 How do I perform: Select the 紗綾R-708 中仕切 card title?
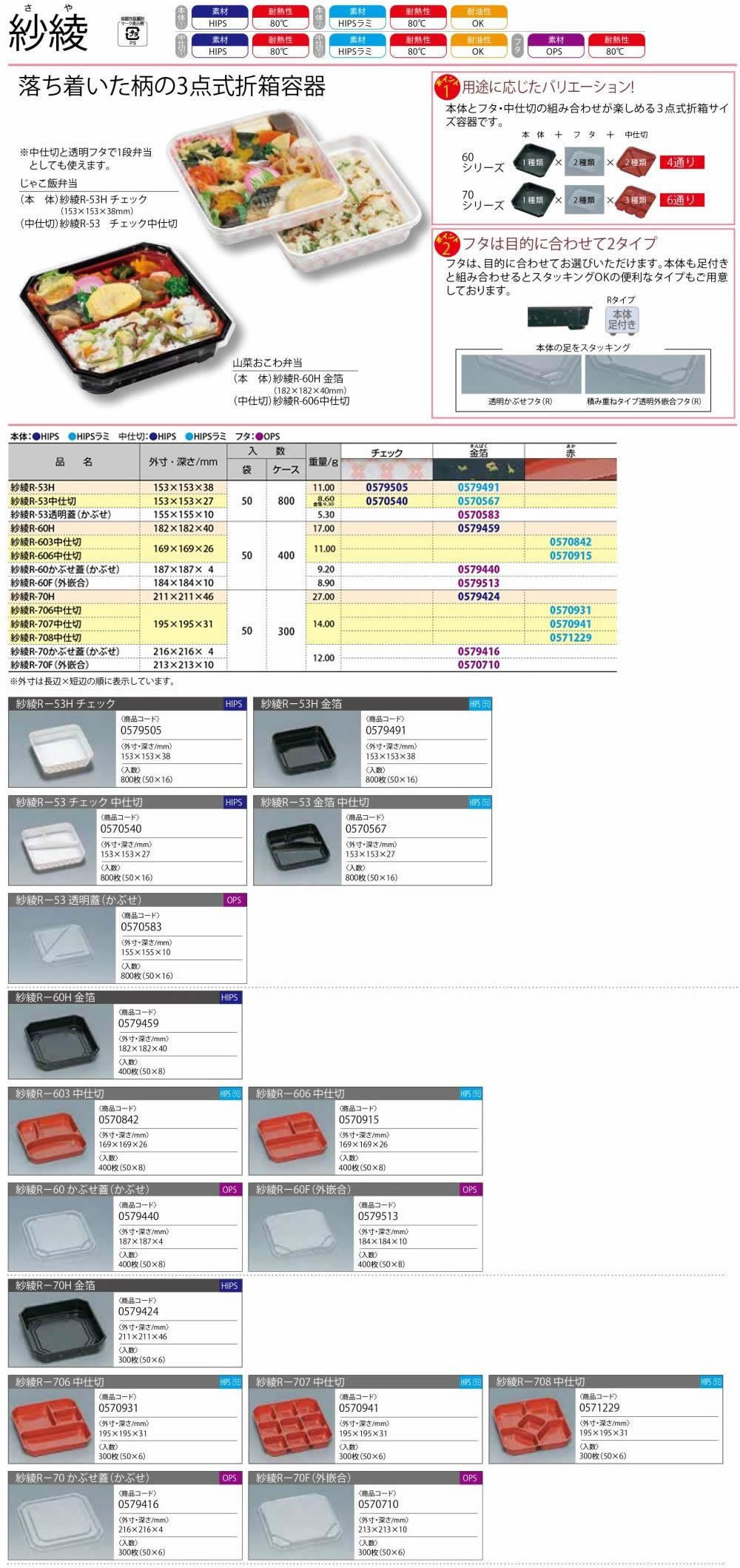click(x=540, y=1381)
